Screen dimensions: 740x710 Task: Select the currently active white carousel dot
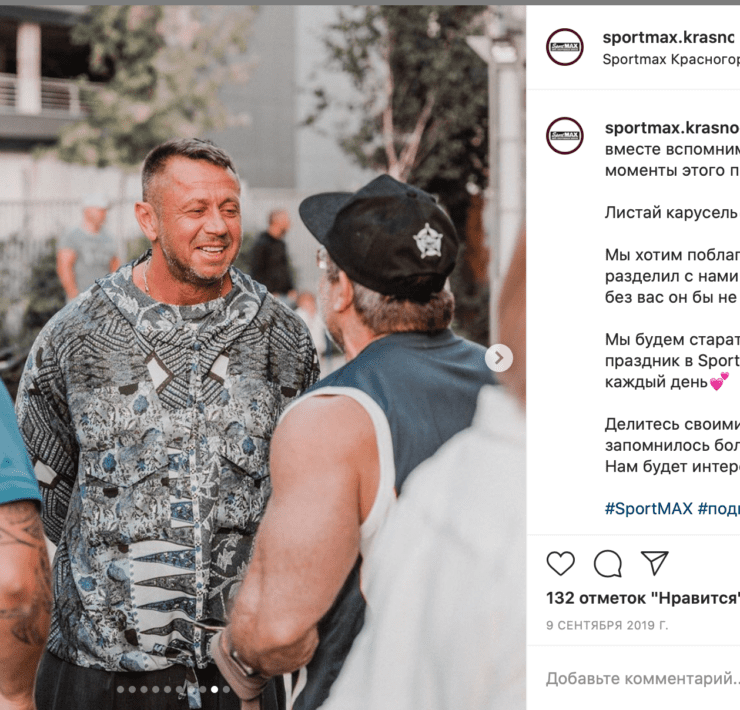(x=215, y=689)
